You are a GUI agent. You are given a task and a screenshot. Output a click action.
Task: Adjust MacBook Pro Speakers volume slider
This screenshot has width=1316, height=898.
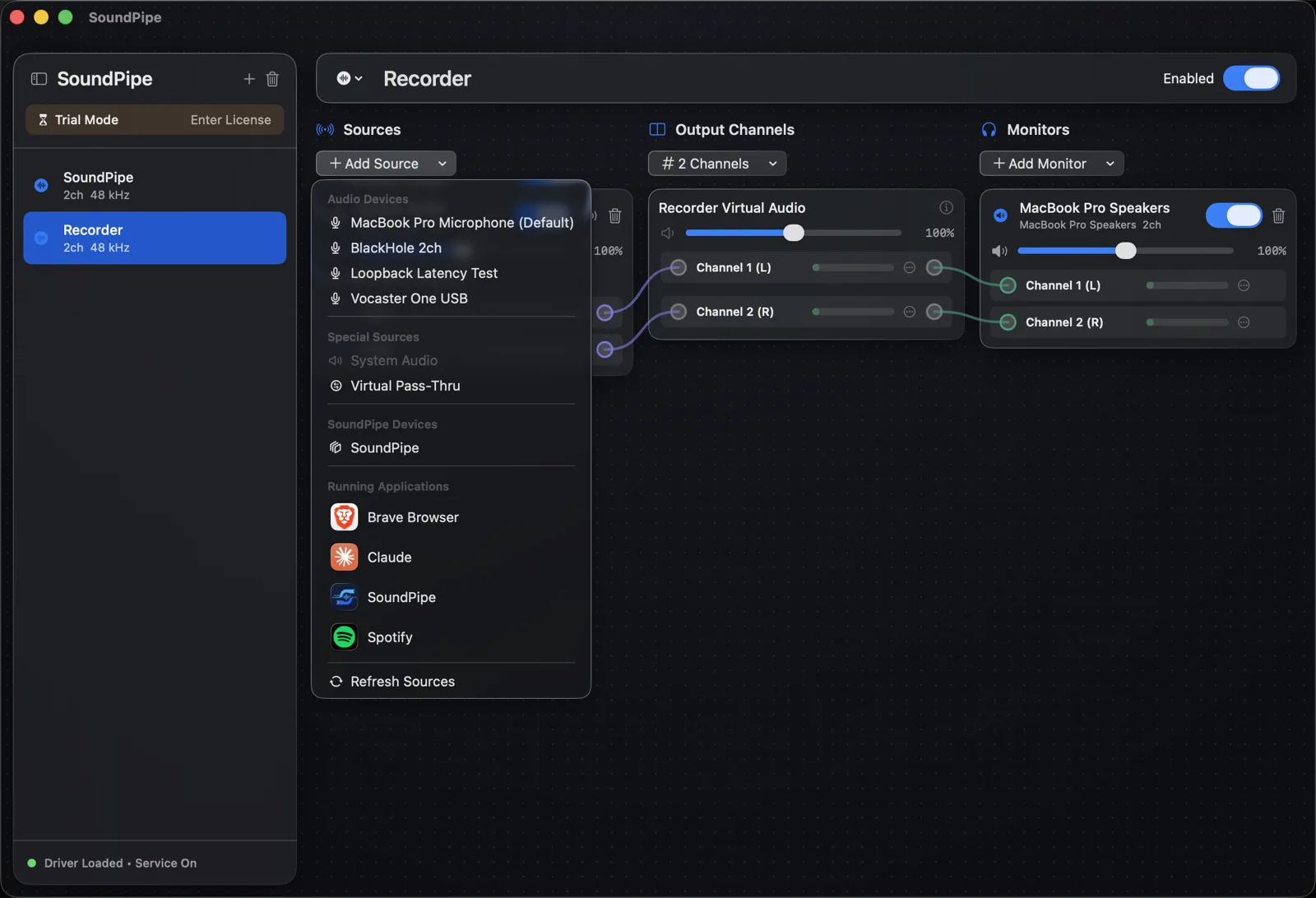click(x=1125, y=251)
